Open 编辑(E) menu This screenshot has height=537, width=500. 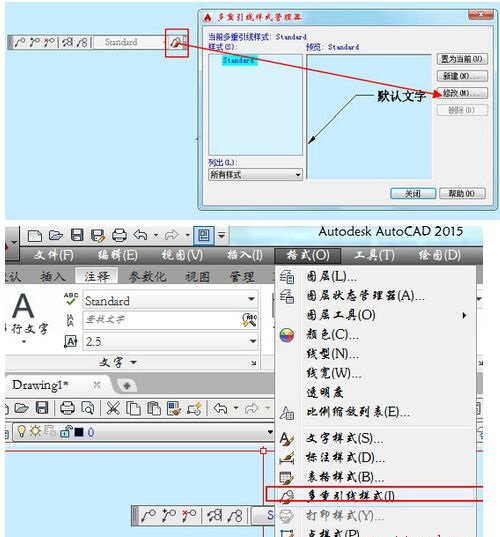click(x=117, y=255)
